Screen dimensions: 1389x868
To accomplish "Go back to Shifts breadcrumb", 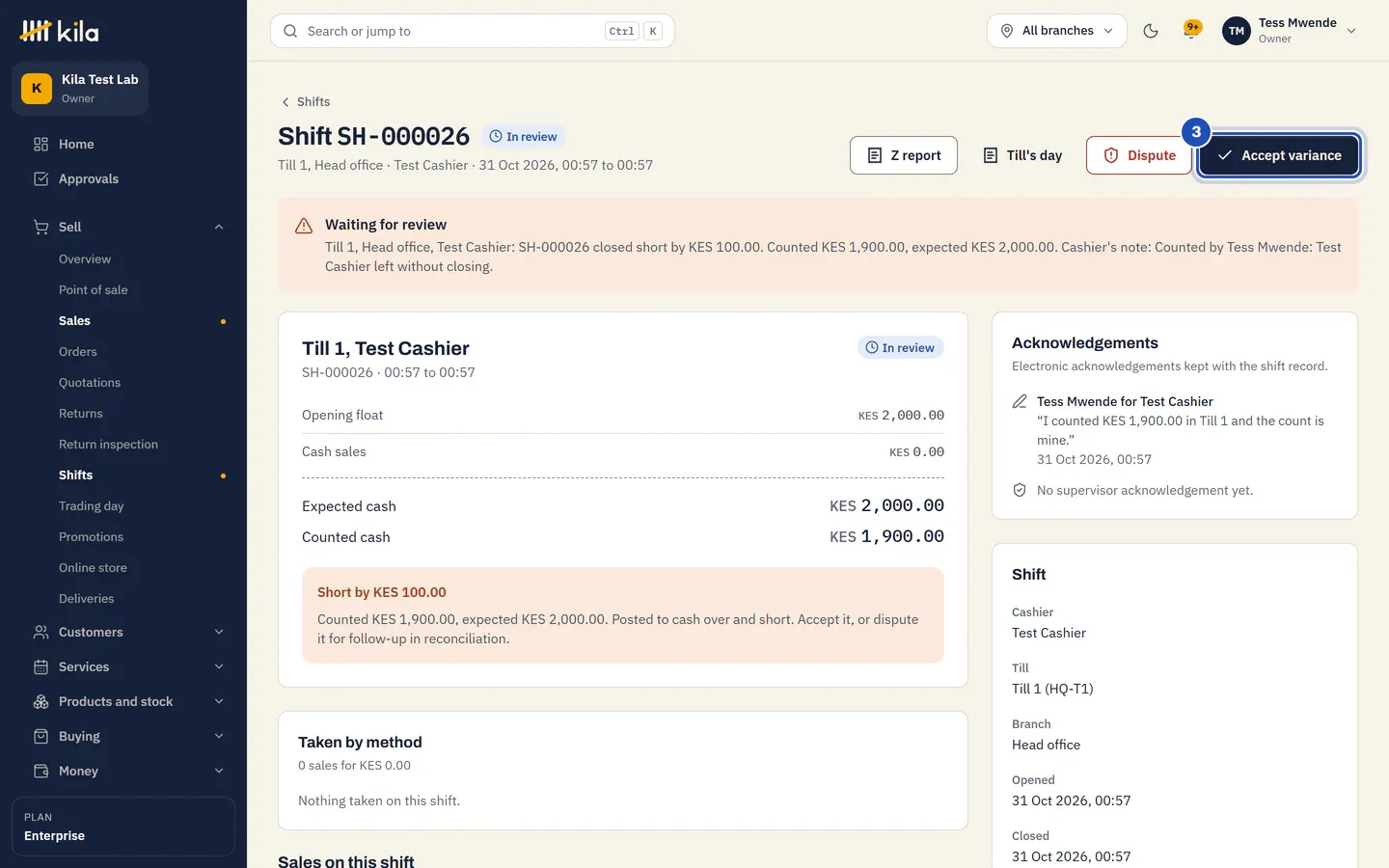I will 305,101.
